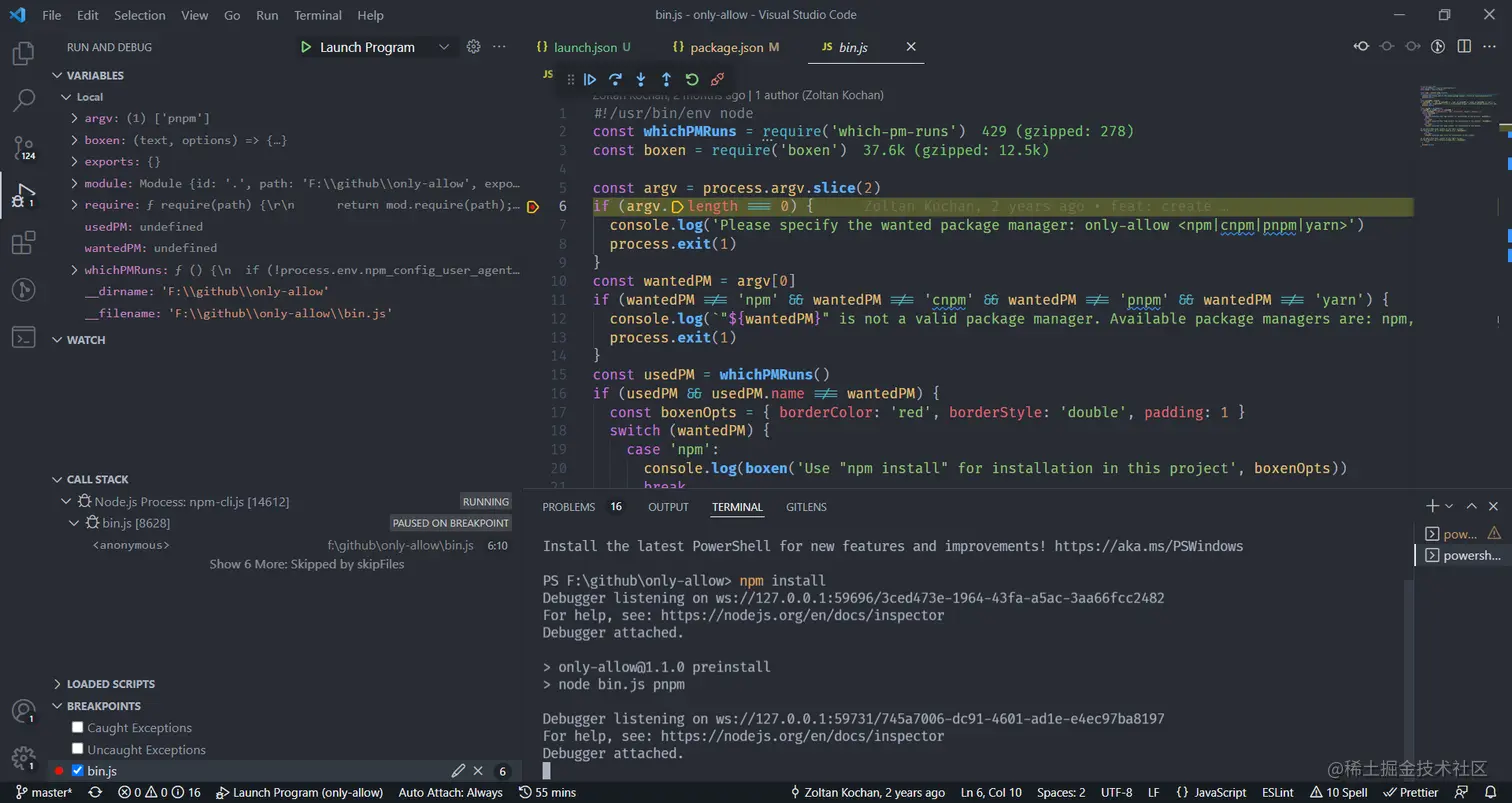This screenshot has width=1512, height=803.
Task: Close the bin.js editor tab
Action: click(911, 47)
